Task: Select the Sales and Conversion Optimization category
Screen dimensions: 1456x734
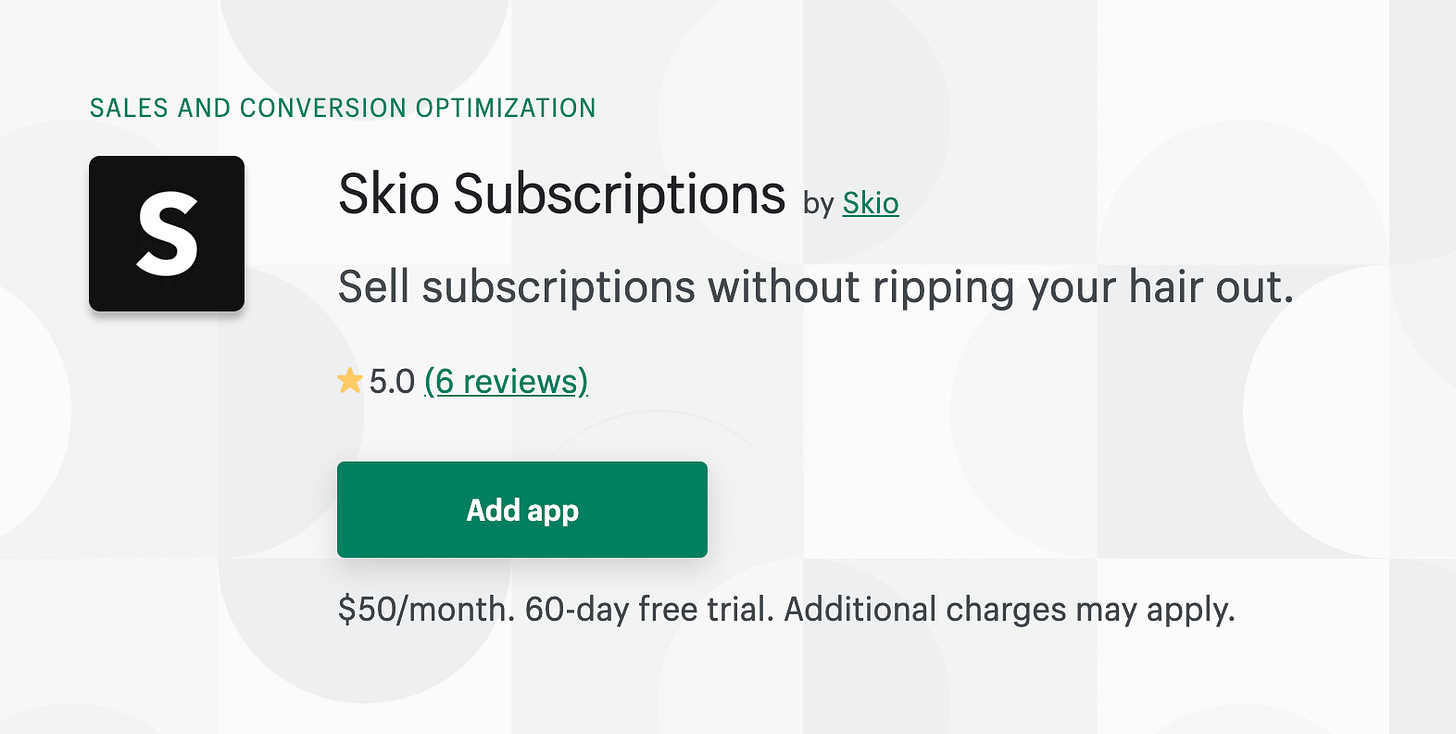Action: tap(343, 108)
